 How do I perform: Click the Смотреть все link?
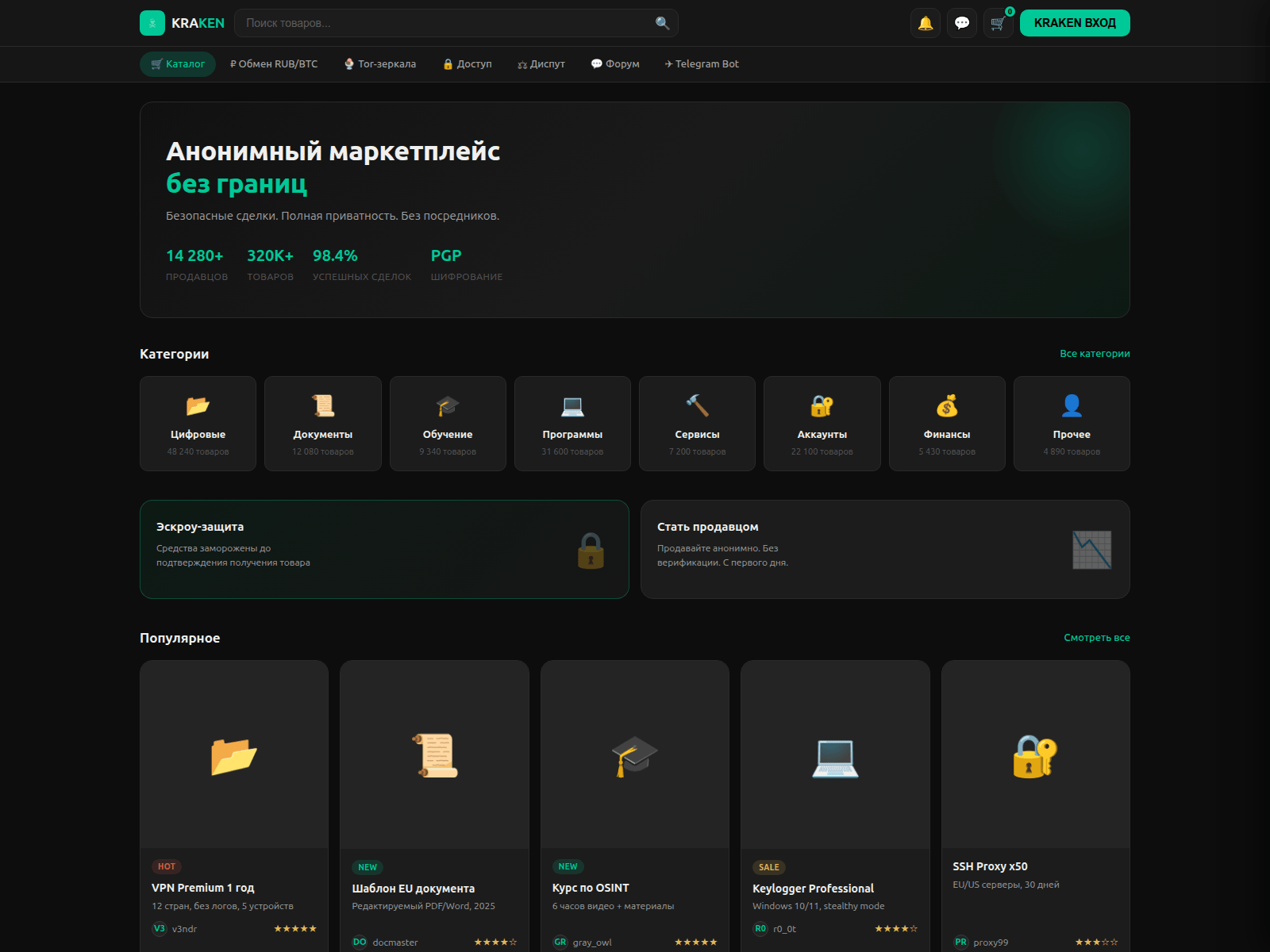click(x=1096, y=638)
